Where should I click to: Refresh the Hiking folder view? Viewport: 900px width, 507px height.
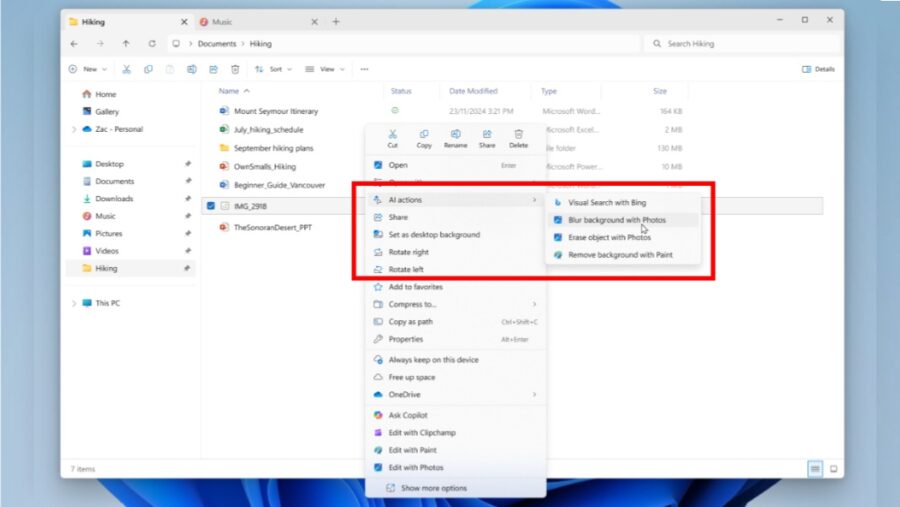[x=152, y=44]
